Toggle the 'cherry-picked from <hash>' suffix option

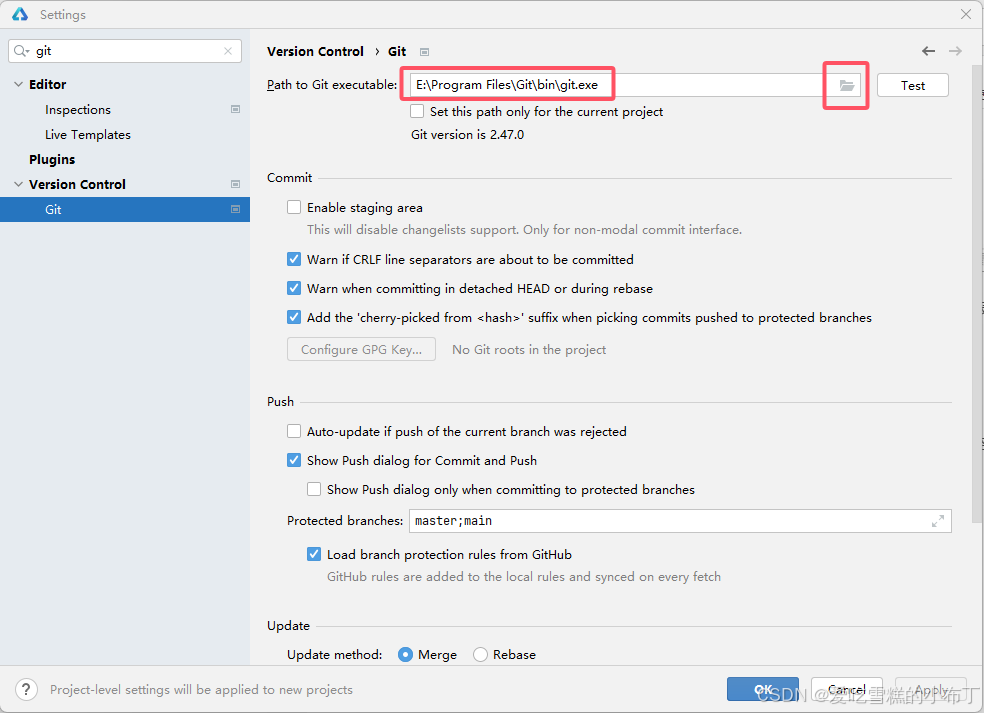[294, 317]
